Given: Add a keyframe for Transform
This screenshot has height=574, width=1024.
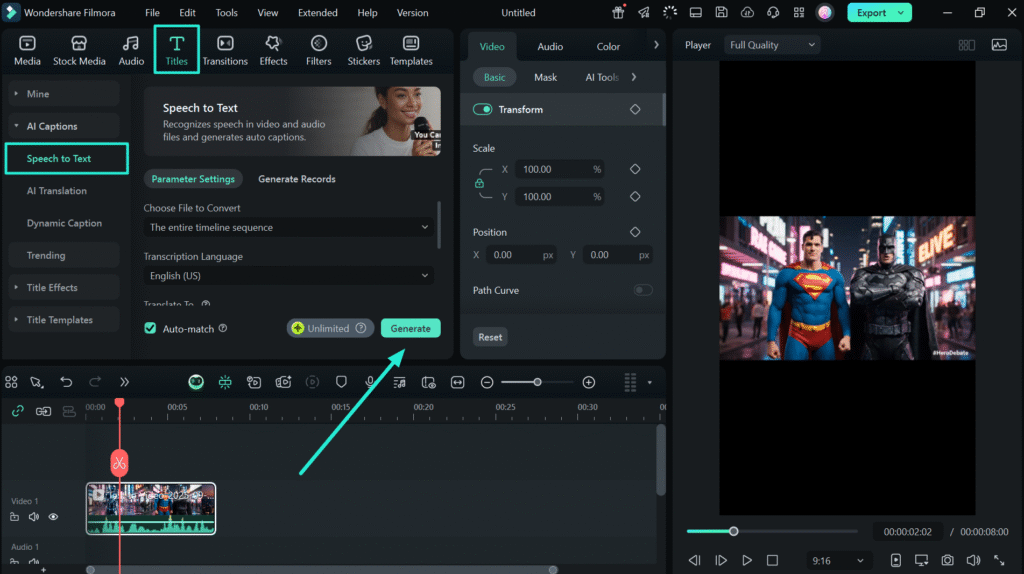Looking at the screenshot, I should click(635, 109).
